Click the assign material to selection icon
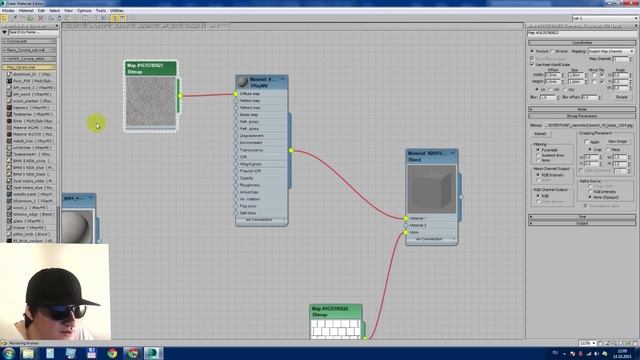Screen dimensions: 640x360 coord(30,18)
